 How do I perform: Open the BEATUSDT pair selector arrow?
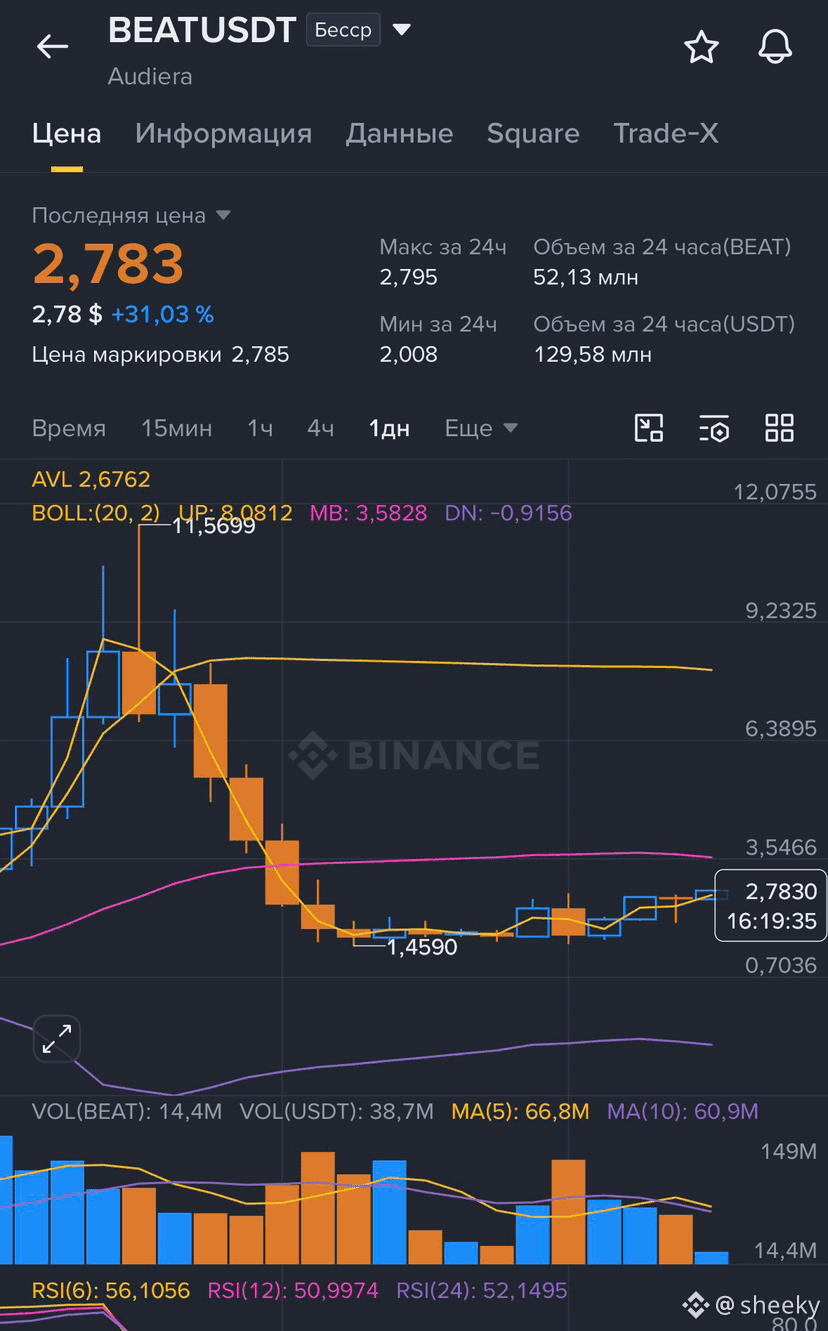402,30
